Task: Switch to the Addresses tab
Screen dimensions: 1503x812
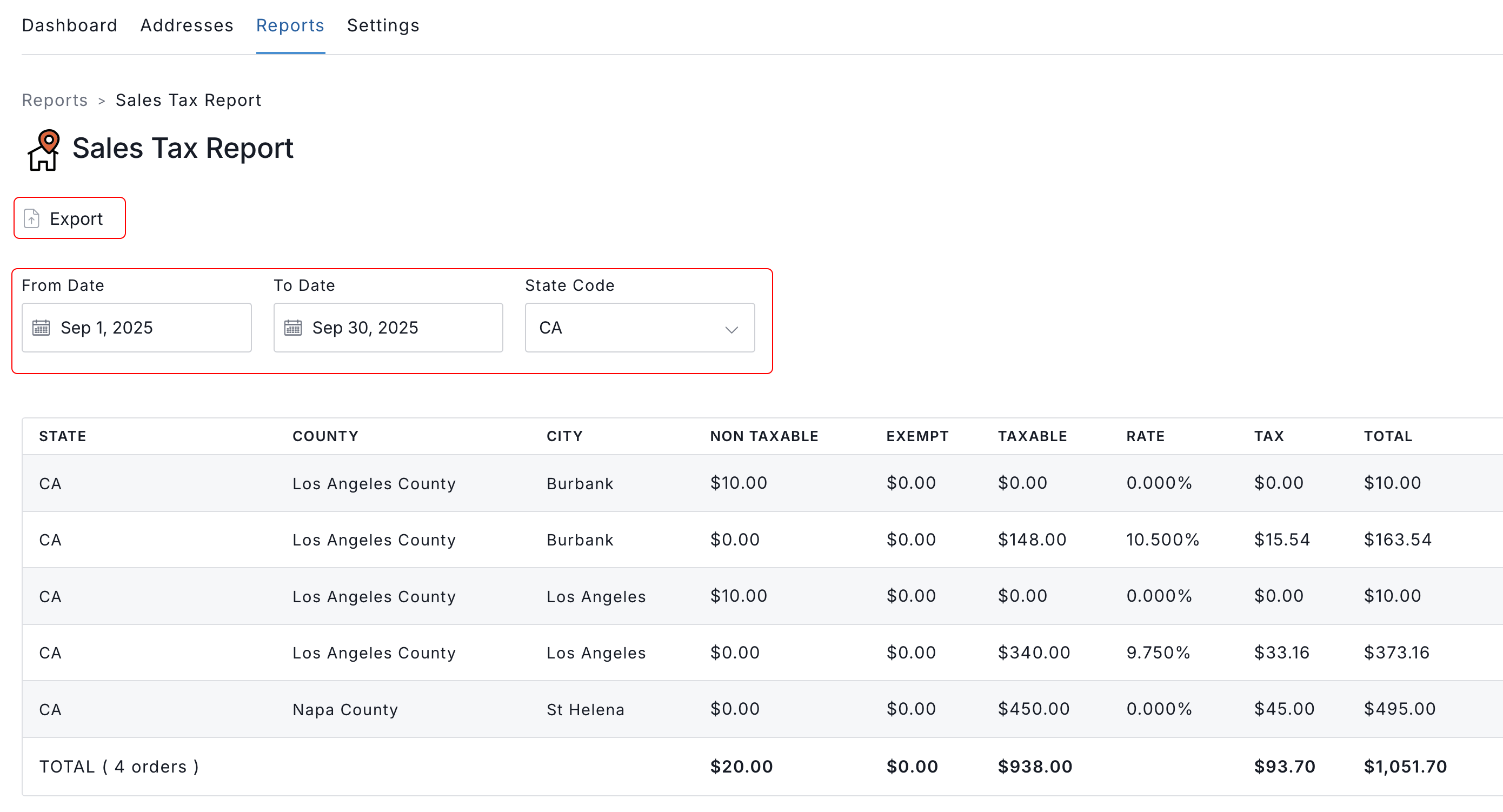Action: coord(187,25)
